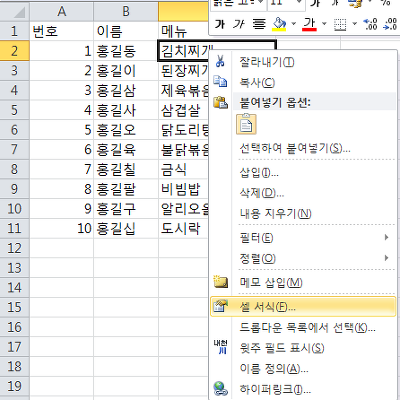Screen dimensions: 400x400
Task: Open borders dropdown arrow
Action: (355, 24)
